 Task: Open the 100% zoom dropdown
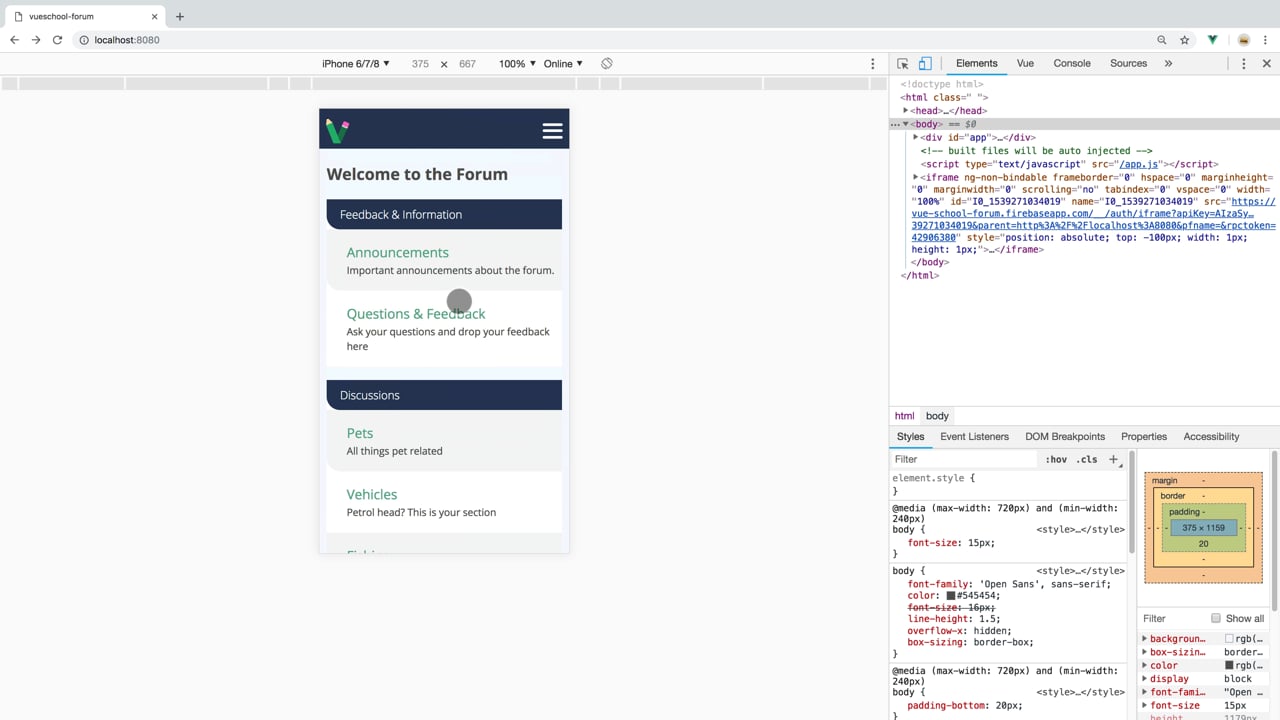click(517, 63)
